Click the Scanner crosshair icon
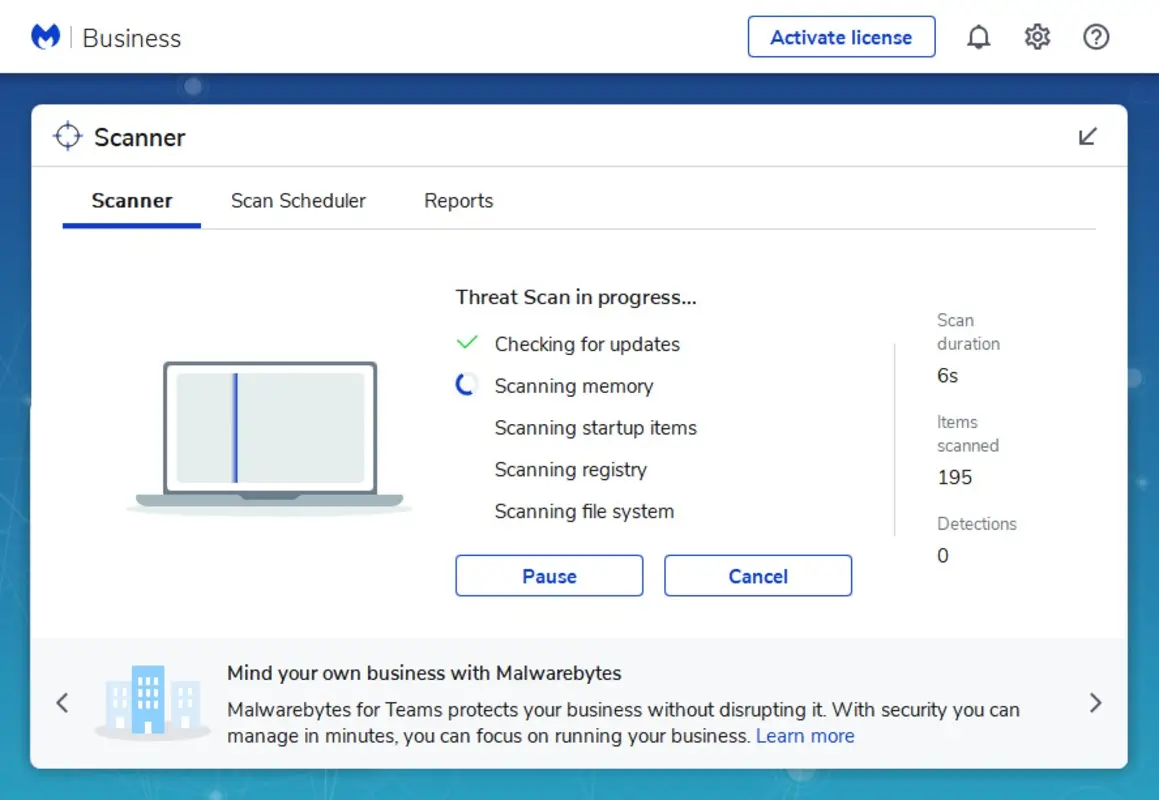The image size is (1159, 800). 67,136
